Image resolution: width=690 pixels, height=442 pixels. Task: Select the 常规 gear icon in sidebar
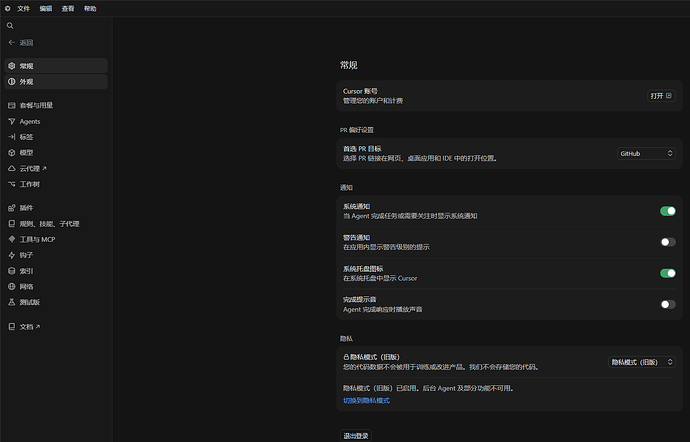point(12,66)
